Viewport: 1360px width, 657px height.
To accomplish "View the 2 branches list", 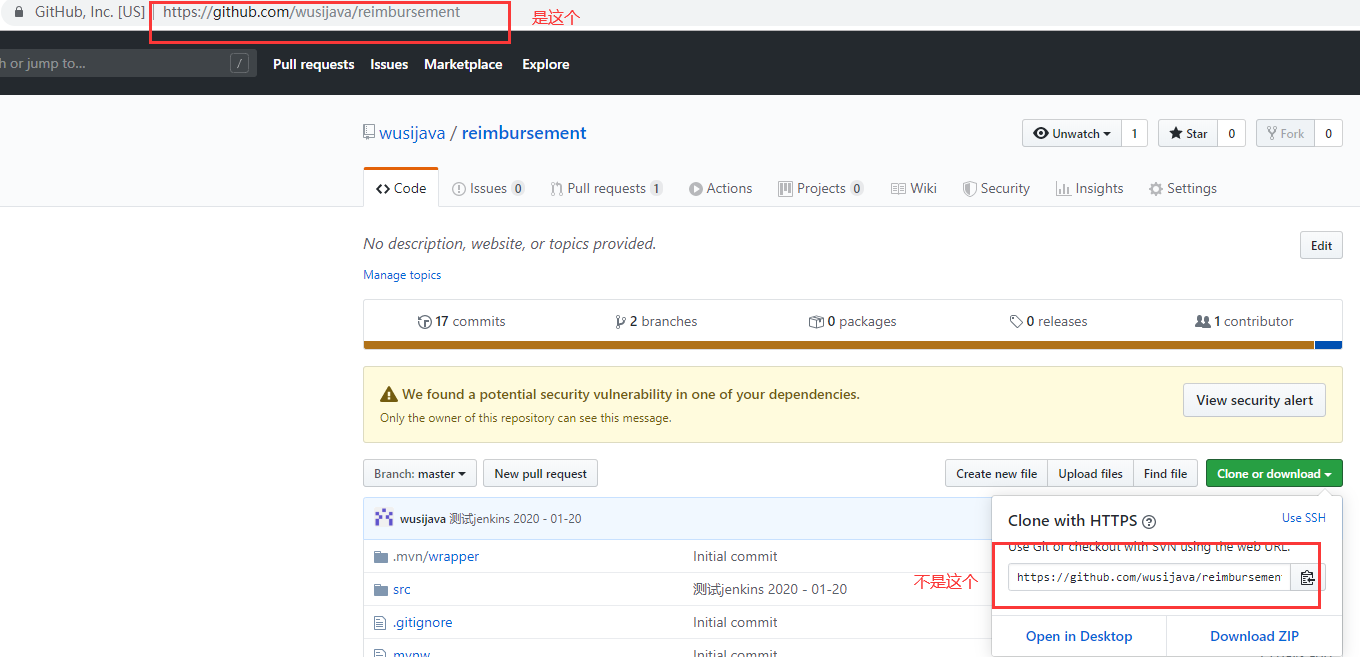I will coord(656,321).
